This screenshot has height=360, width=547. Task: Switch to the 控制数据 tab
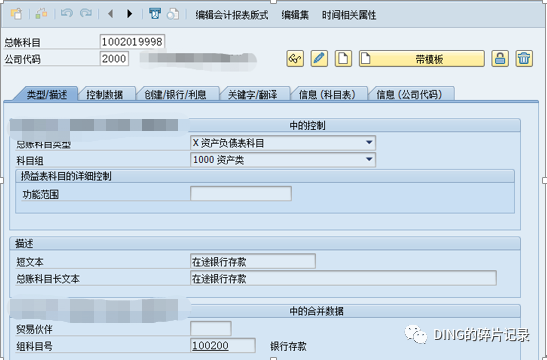tap(105, 94)
